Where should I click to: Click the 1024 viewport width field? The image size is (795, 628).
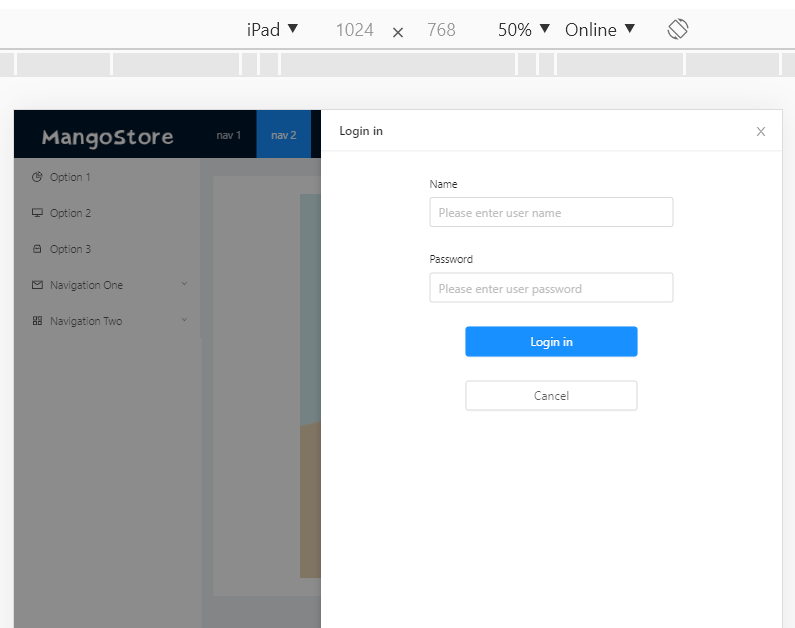pyautogui.click(x=354, y=30)
